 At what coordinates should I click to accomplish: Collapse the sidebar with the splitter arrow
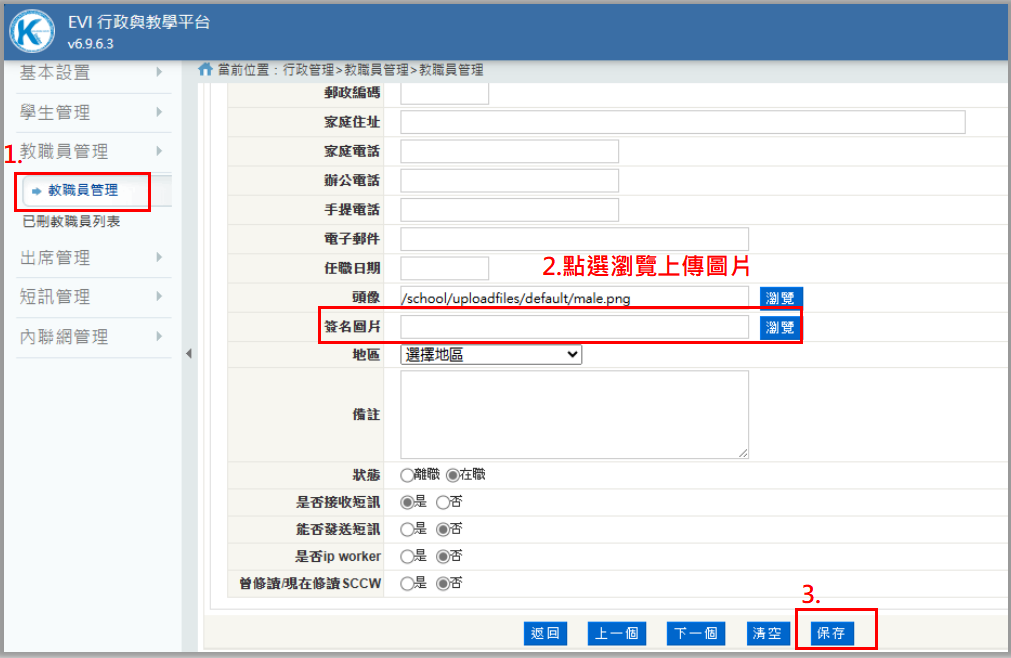[x=189, y=354]
